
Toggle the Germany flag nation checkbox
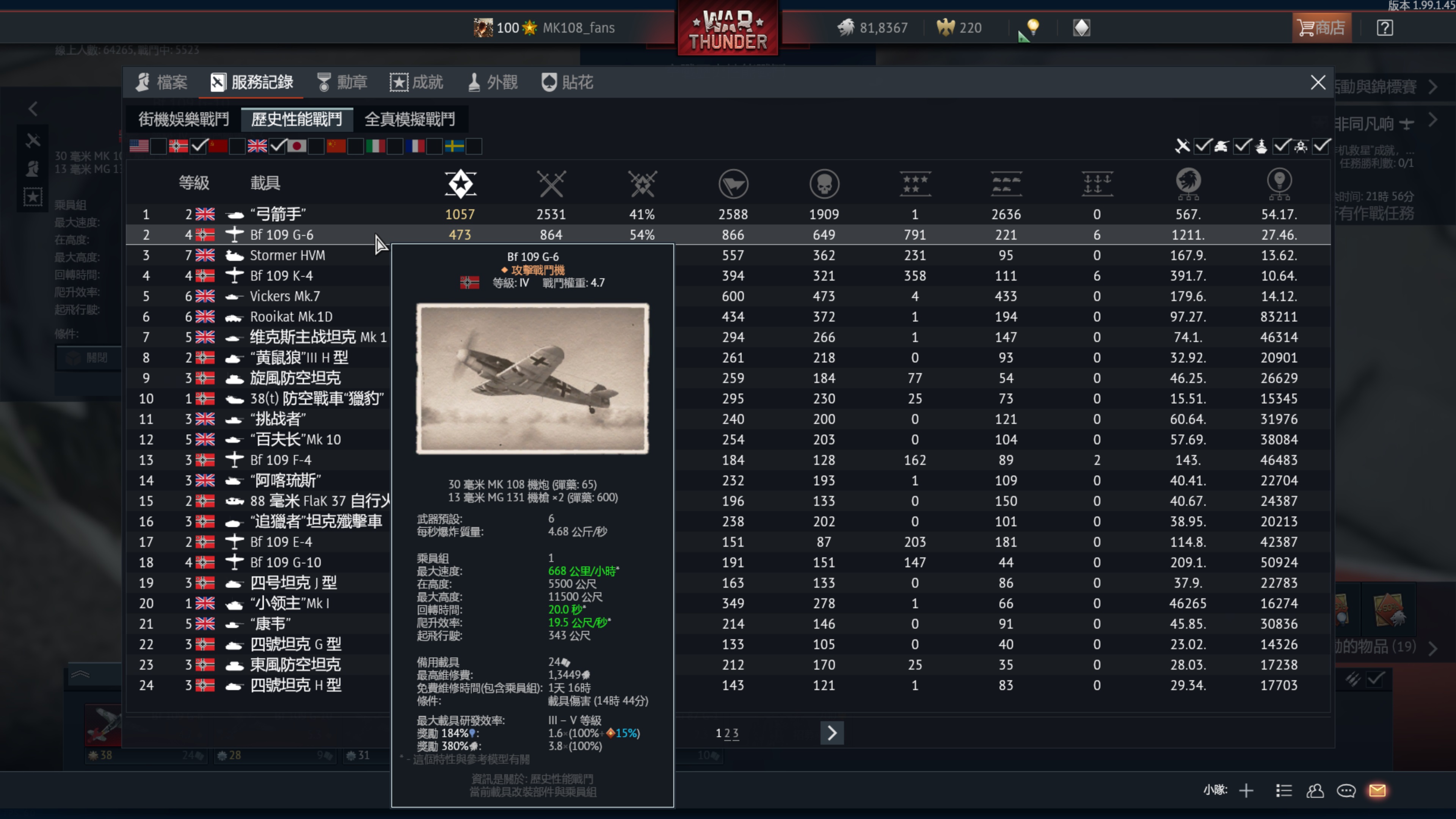pos(198,146)
